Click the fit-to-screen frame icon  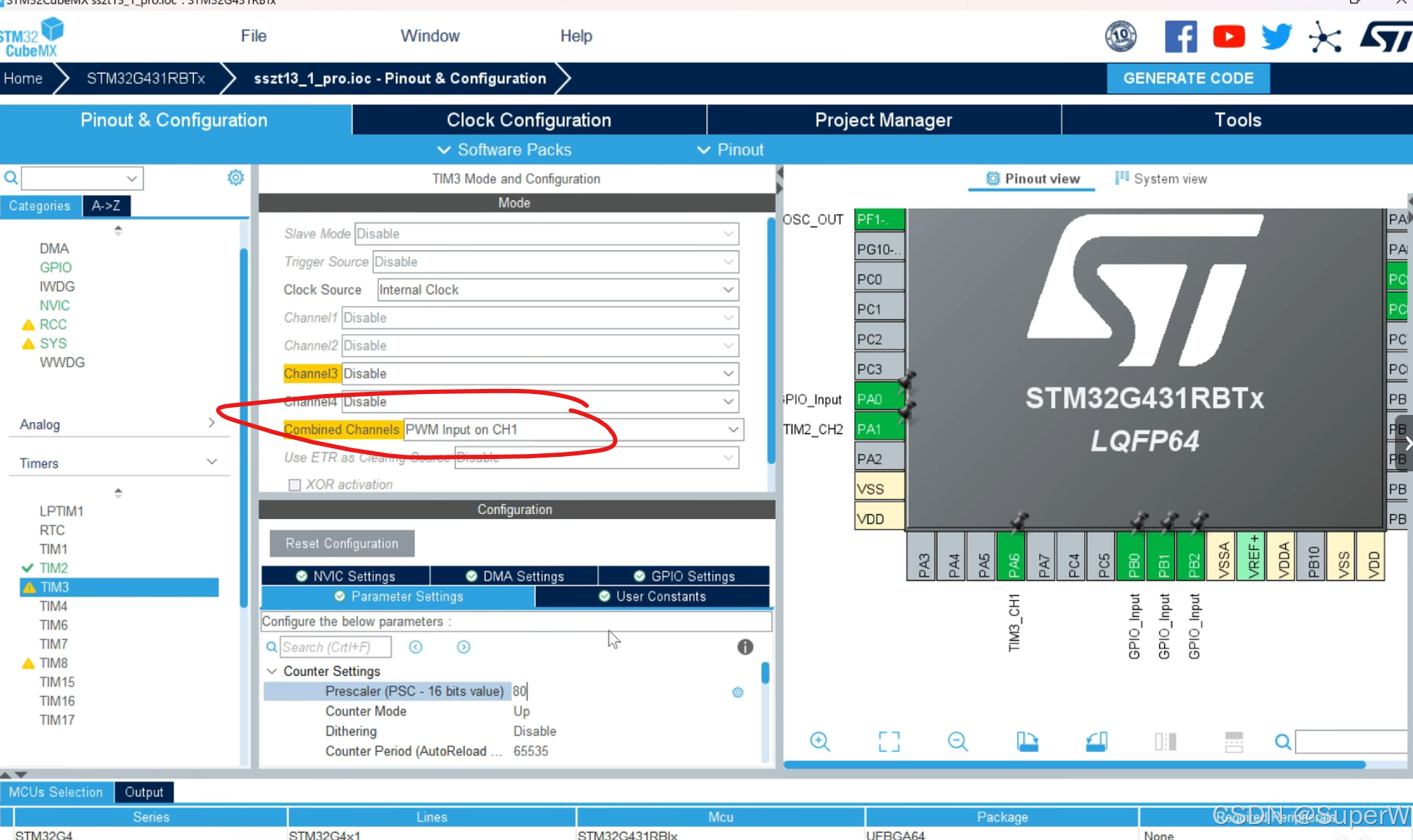click(889, 741)
